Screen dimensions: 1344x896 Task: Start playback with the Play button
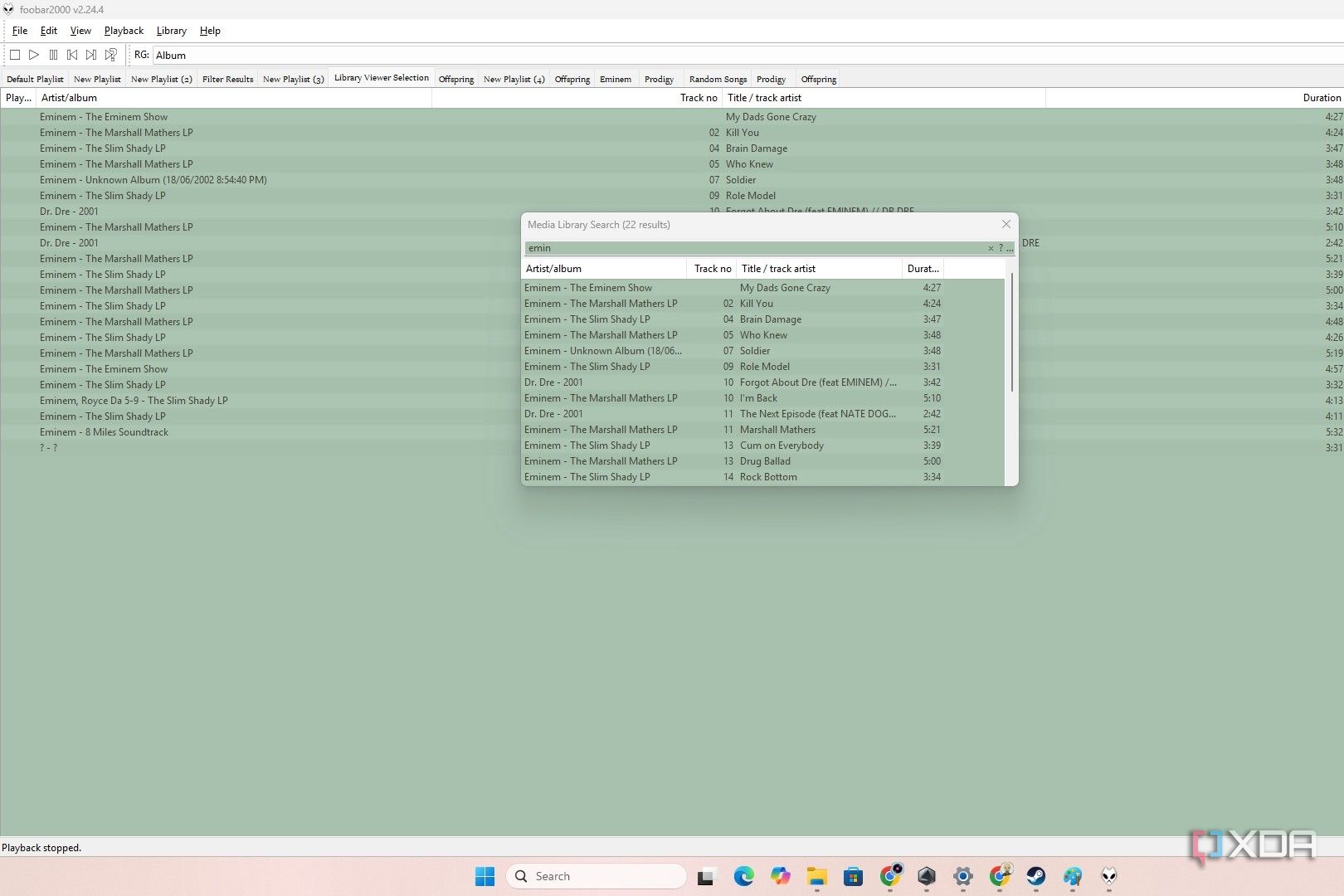click(x=34, y=55)
